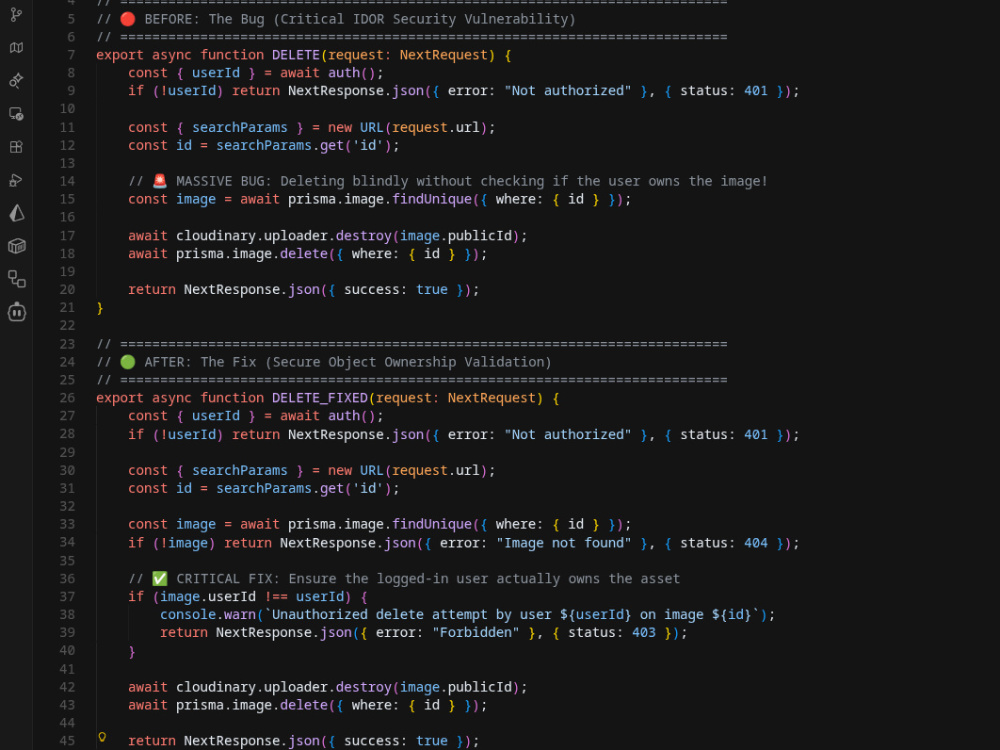Click status code 401 on line 9
Screen dimensions: 1000x750
tap(756, 91)
